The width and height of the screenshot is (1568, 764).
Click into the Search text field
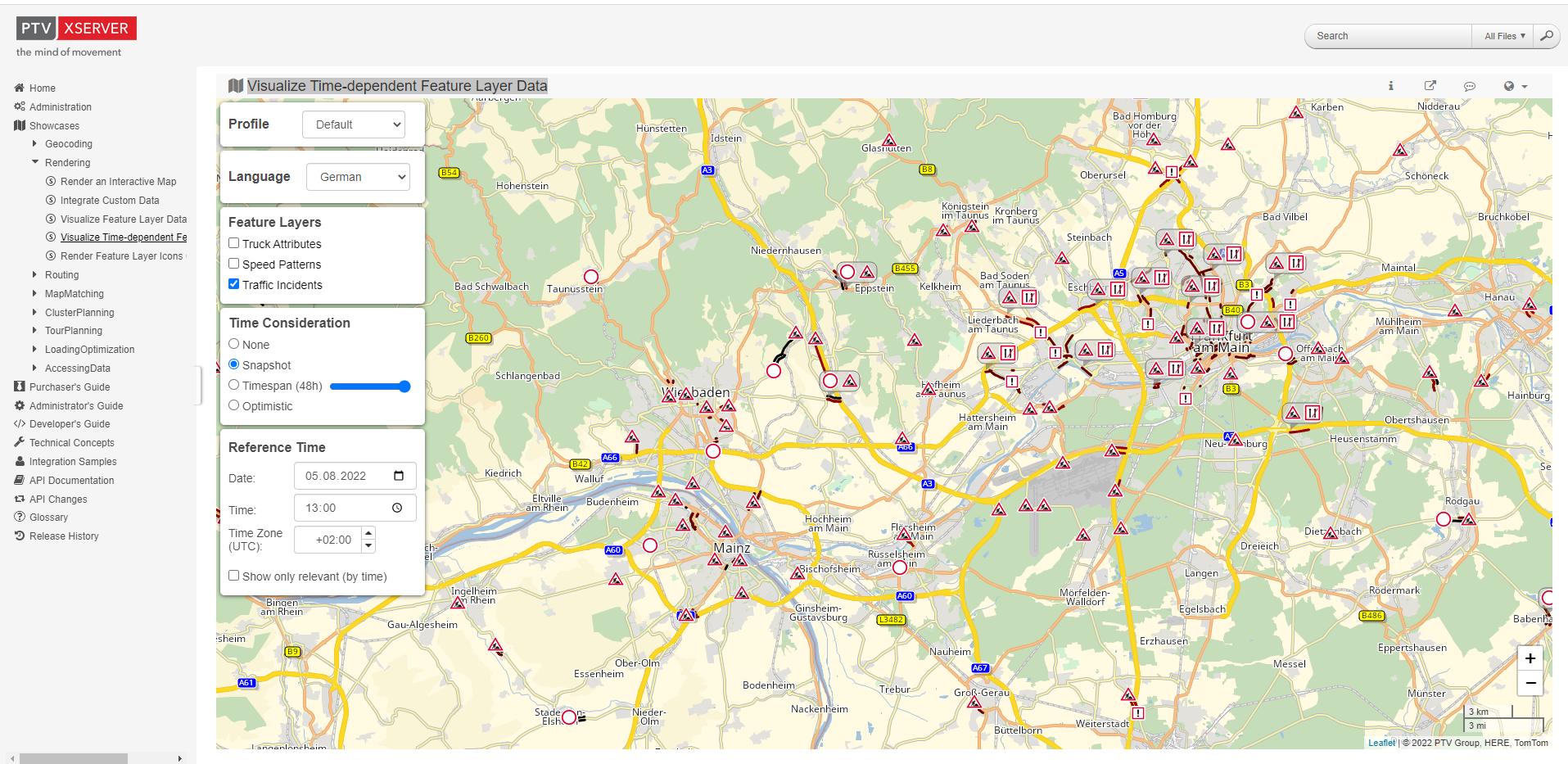click(x=1389, y=36)
